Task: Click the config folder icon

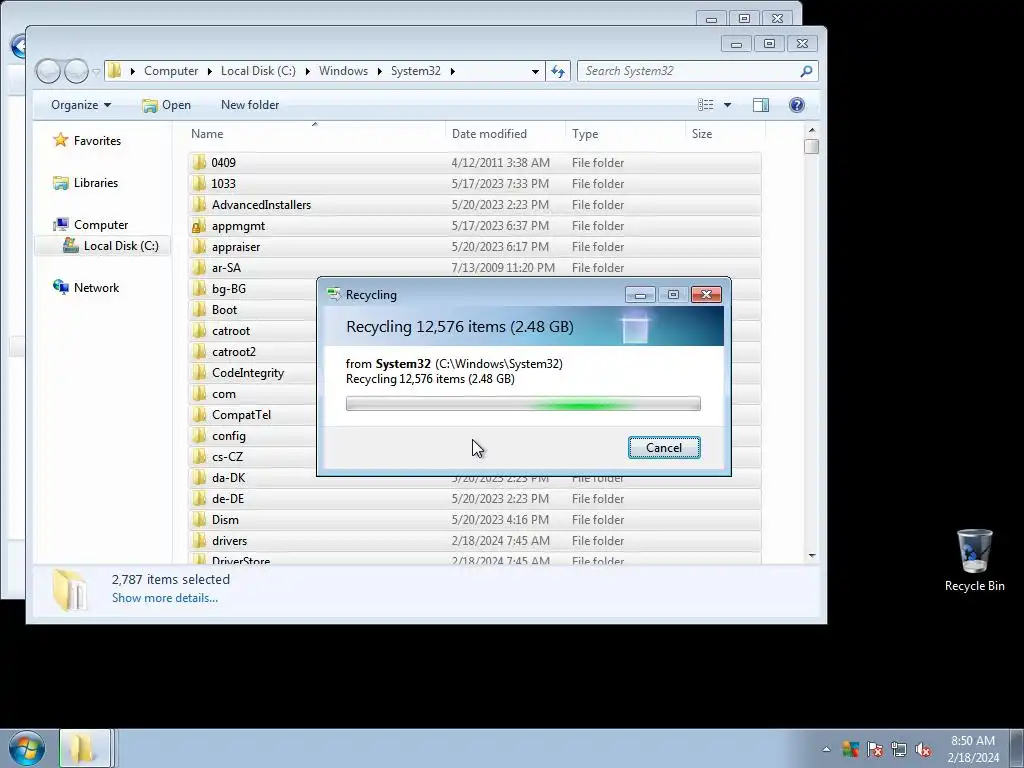Action: click(x=199, y=436)
